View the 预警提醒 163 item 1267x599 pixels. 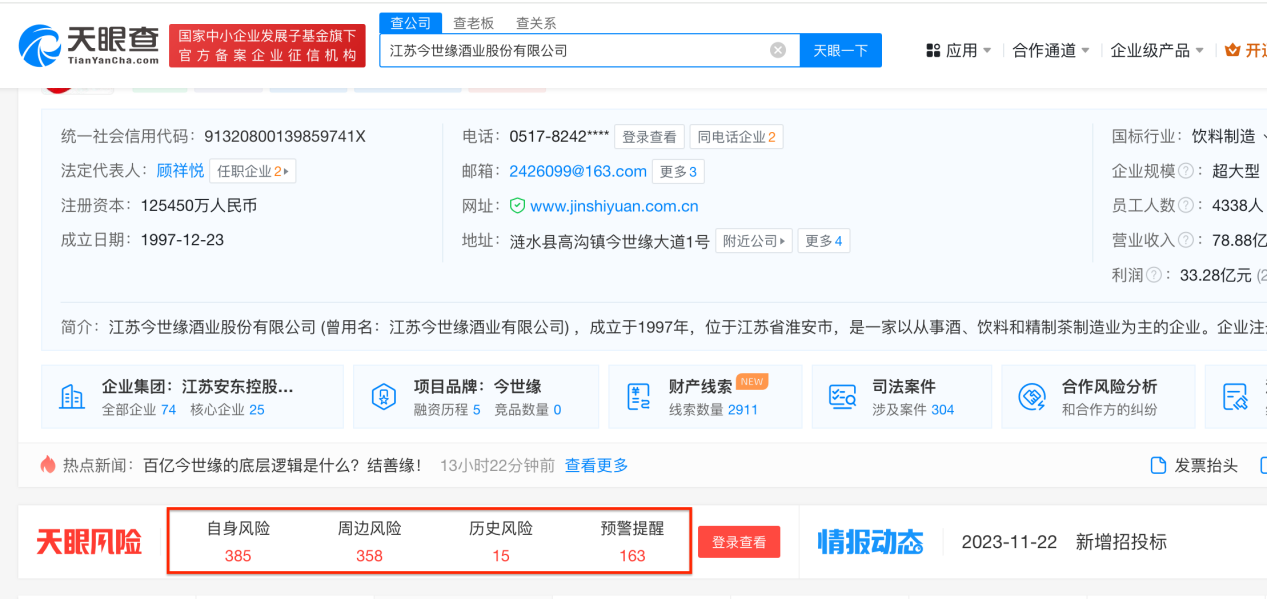pyautogui.click(x=632, y=541)
